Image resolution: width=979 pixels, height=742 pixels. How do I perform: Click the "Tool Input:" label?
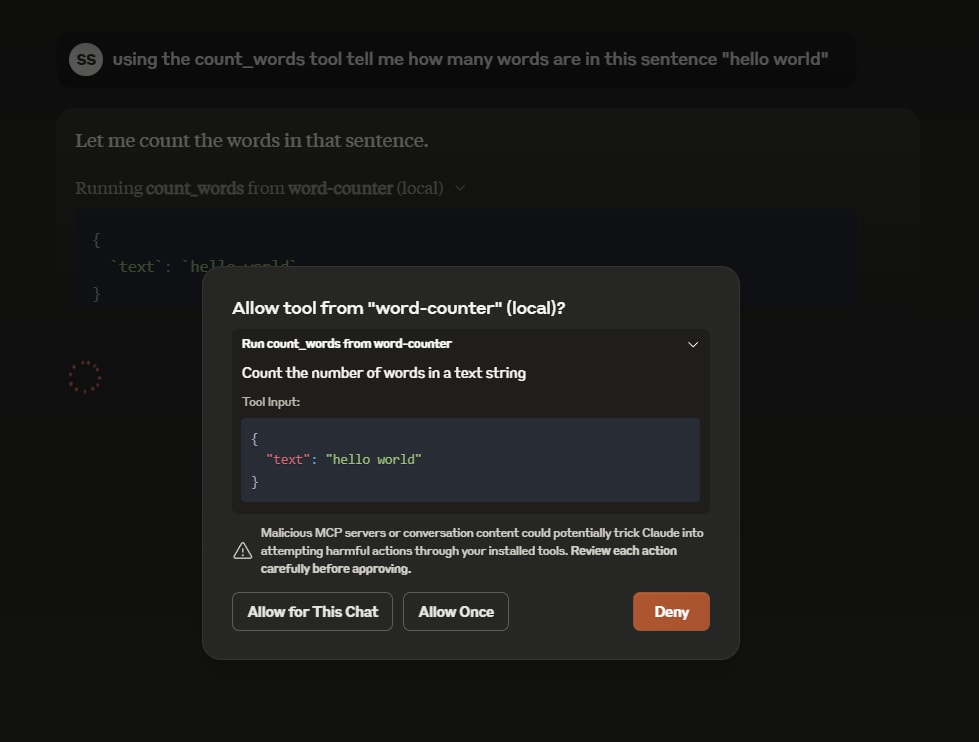point(270,402)
